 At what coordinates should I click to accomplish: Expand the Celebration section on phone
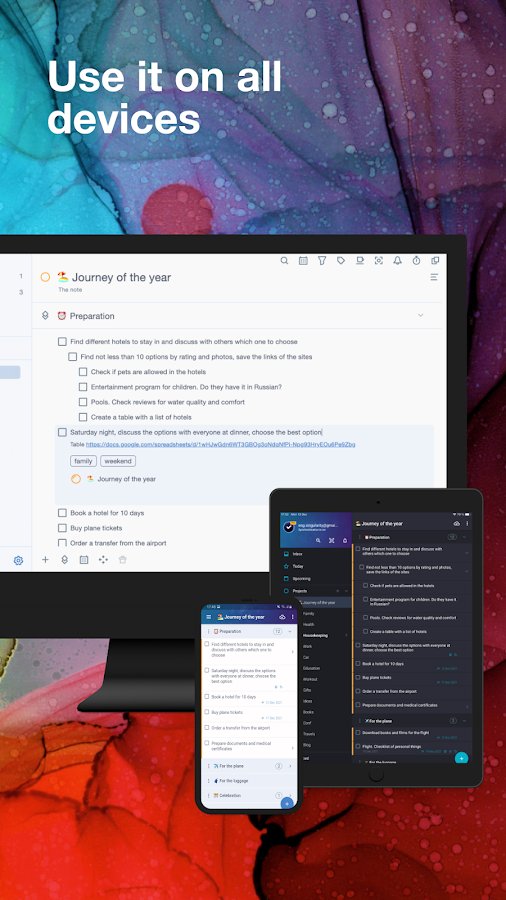pyautogui.click(x=290, y=796)
